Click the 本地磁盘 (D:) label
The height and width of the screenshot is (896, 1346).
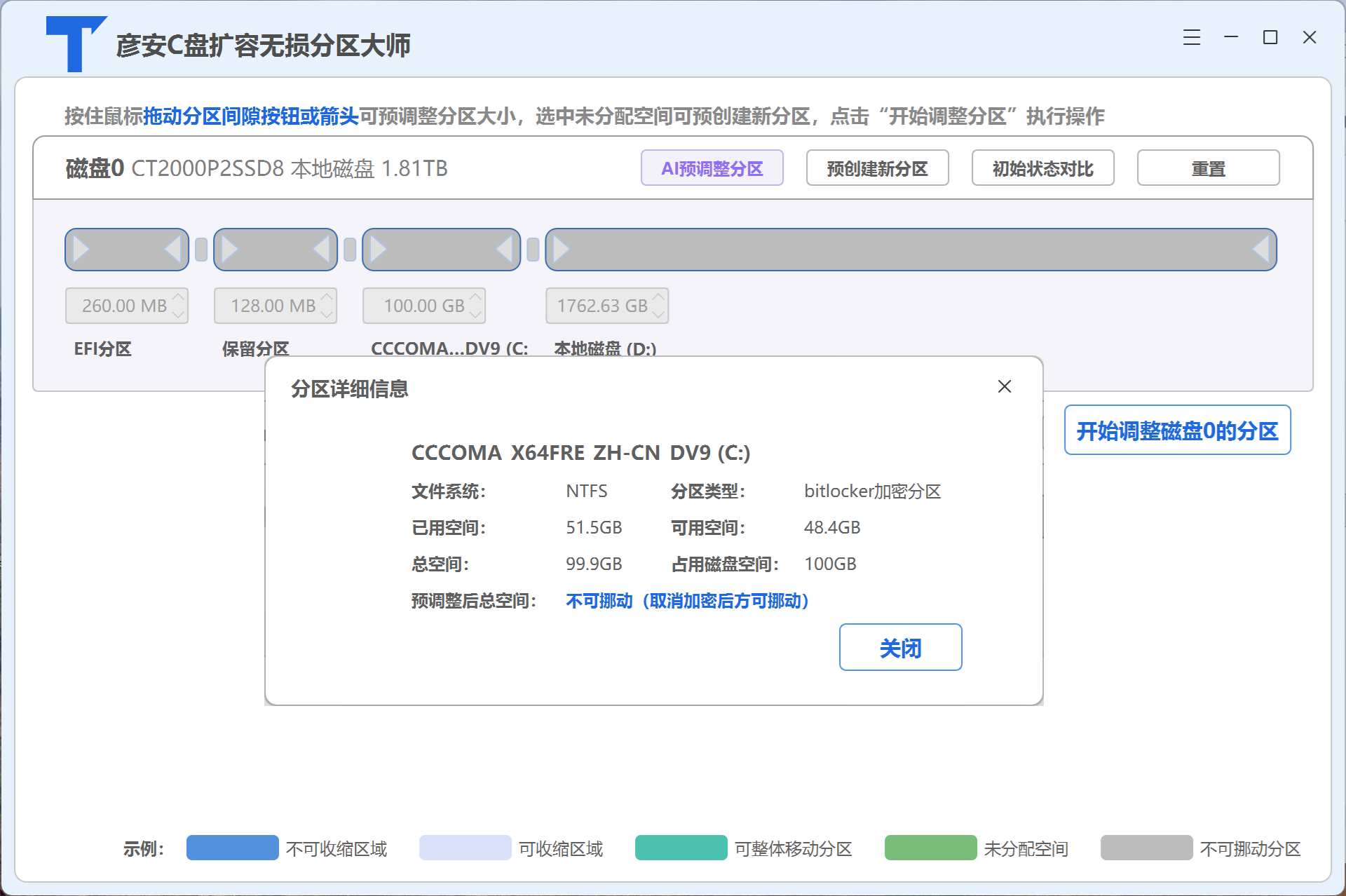click(x=605, y=349)
